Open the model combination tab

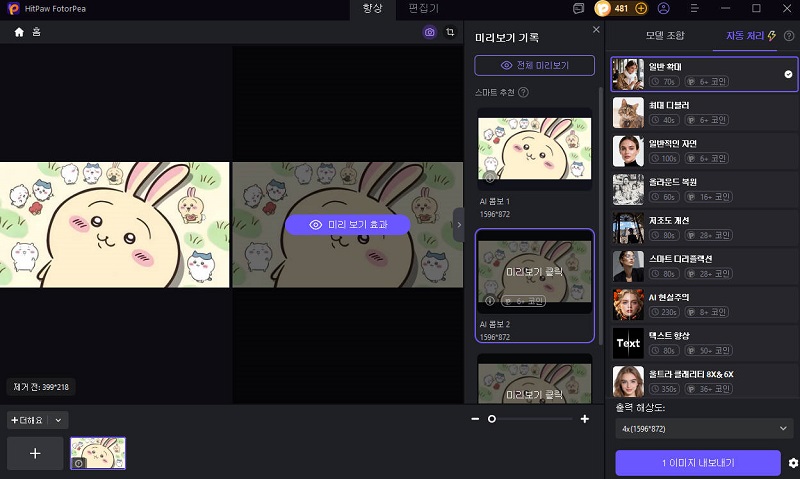[x=665, y=36]
